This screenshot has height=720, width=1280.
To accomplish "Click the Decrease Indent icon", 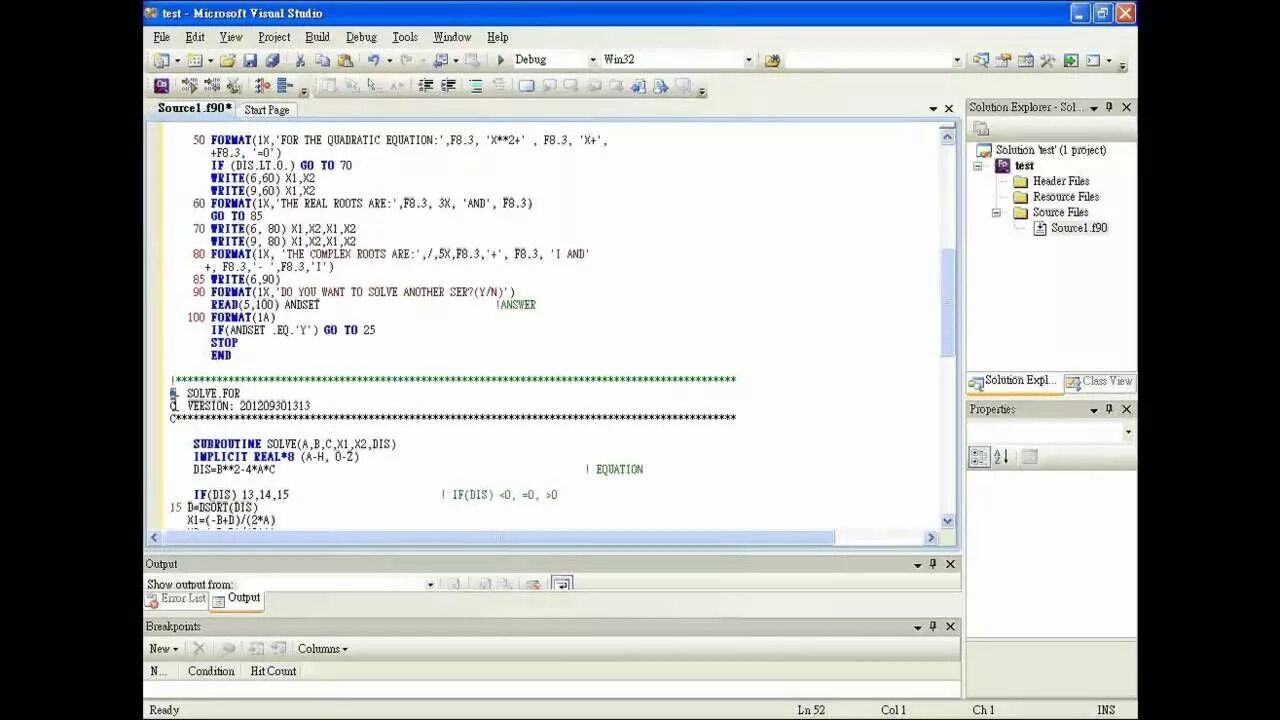I will point(426,86).
